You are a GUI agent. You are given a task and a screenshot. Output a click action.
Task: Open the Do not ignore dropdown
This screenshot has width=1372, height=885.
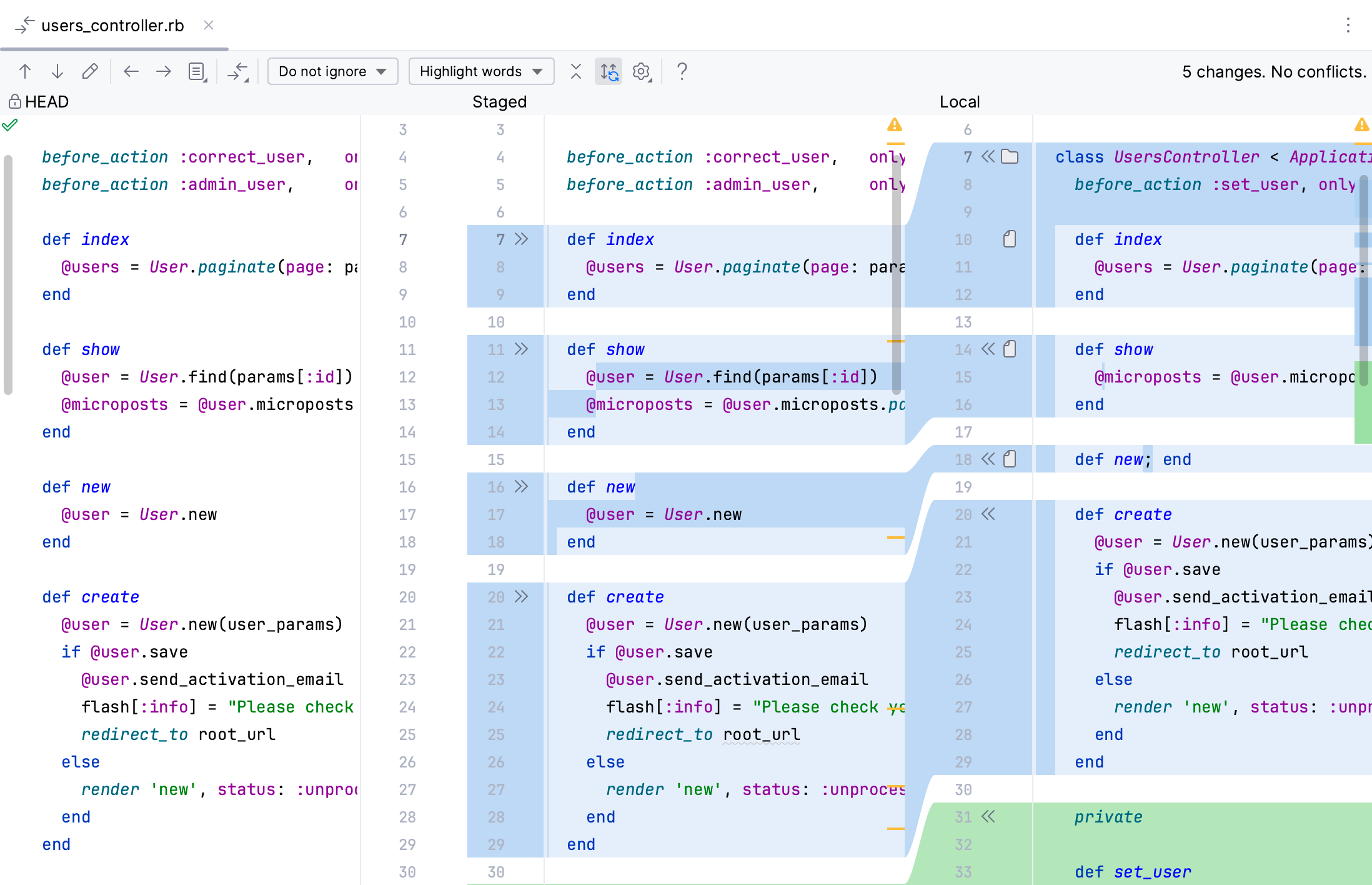pyautogui.click(x=332, y=71)
